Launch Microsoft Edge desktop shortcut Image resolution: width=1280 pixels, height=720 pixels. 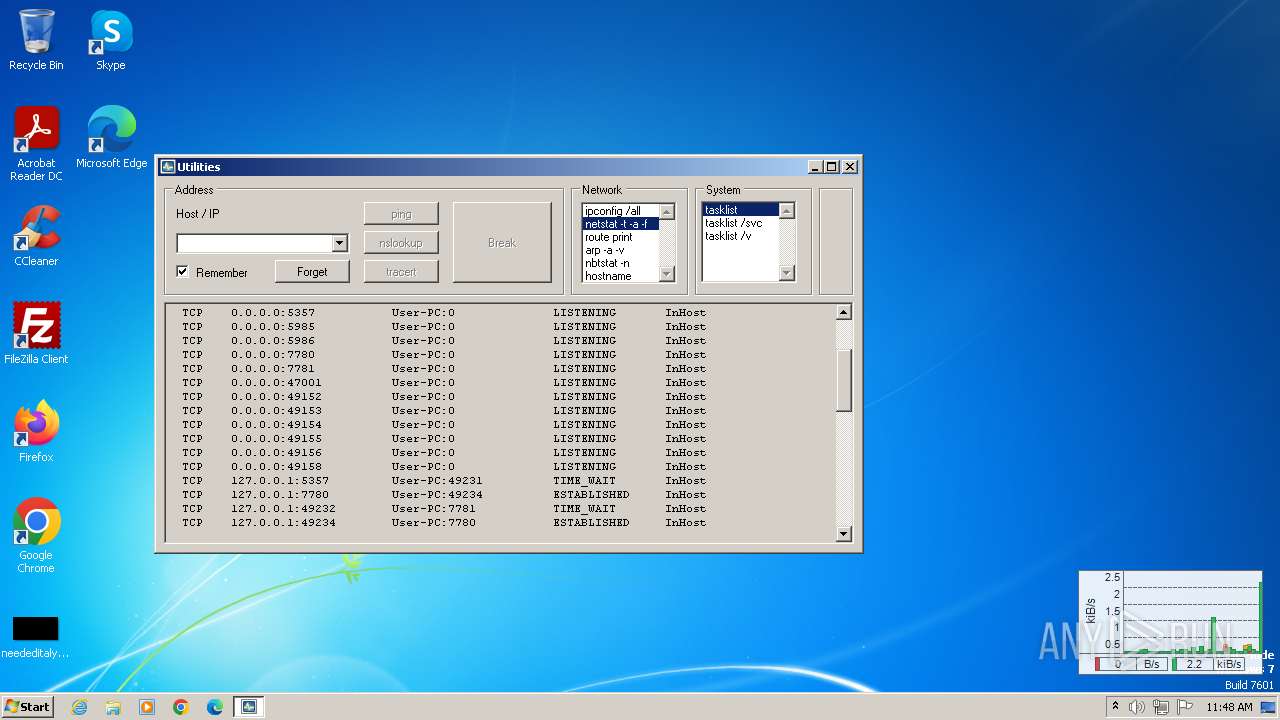(111, 138)
